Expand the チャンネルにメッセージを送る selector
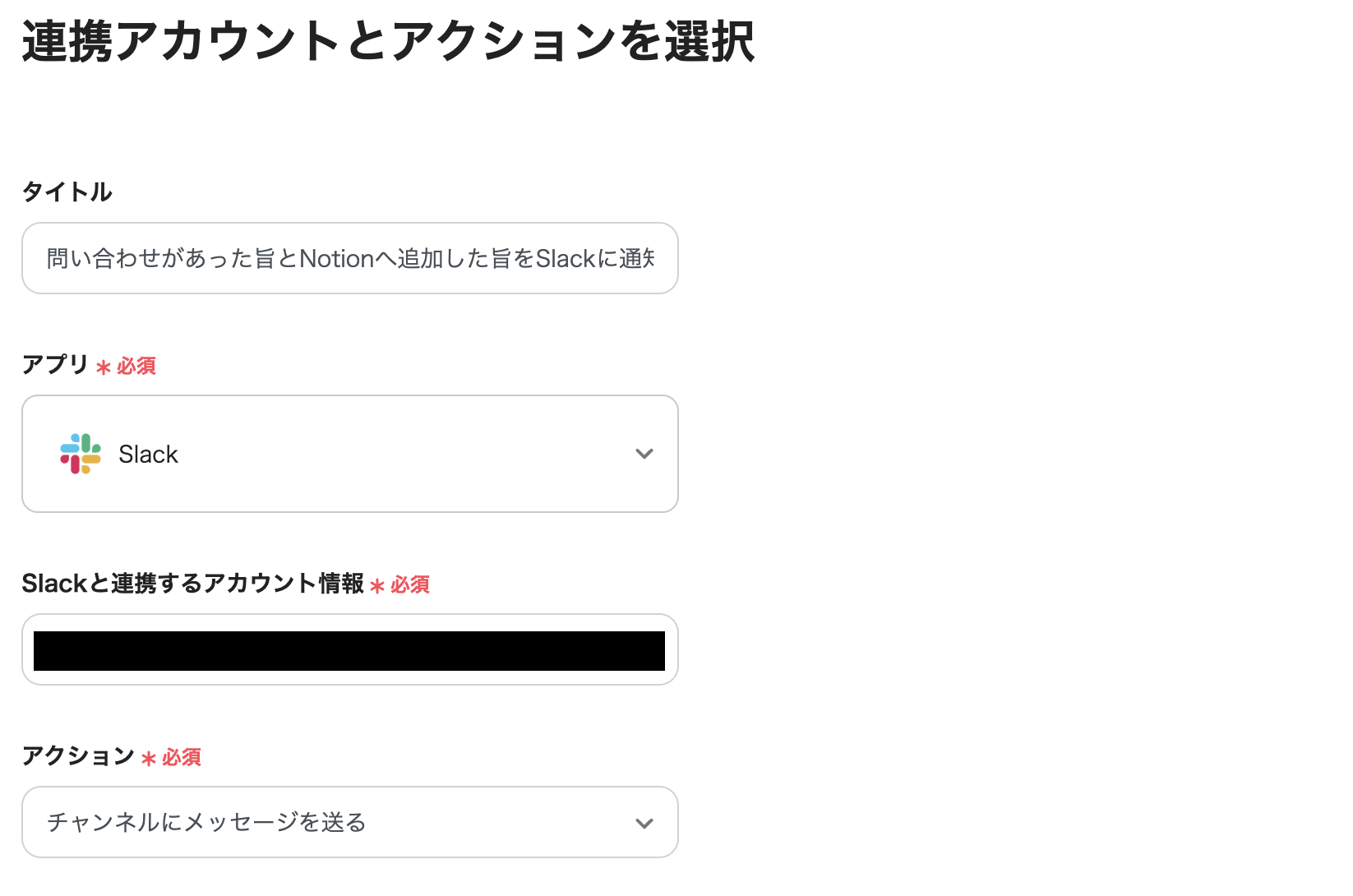Viewport: 1353px width, 896px height. coord(349,822)
